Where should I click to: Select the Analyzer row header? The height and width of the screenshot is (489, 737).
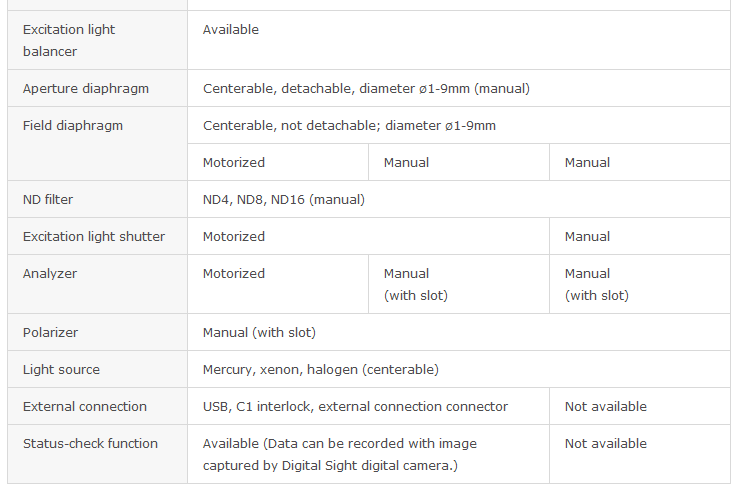coord(50,274)
